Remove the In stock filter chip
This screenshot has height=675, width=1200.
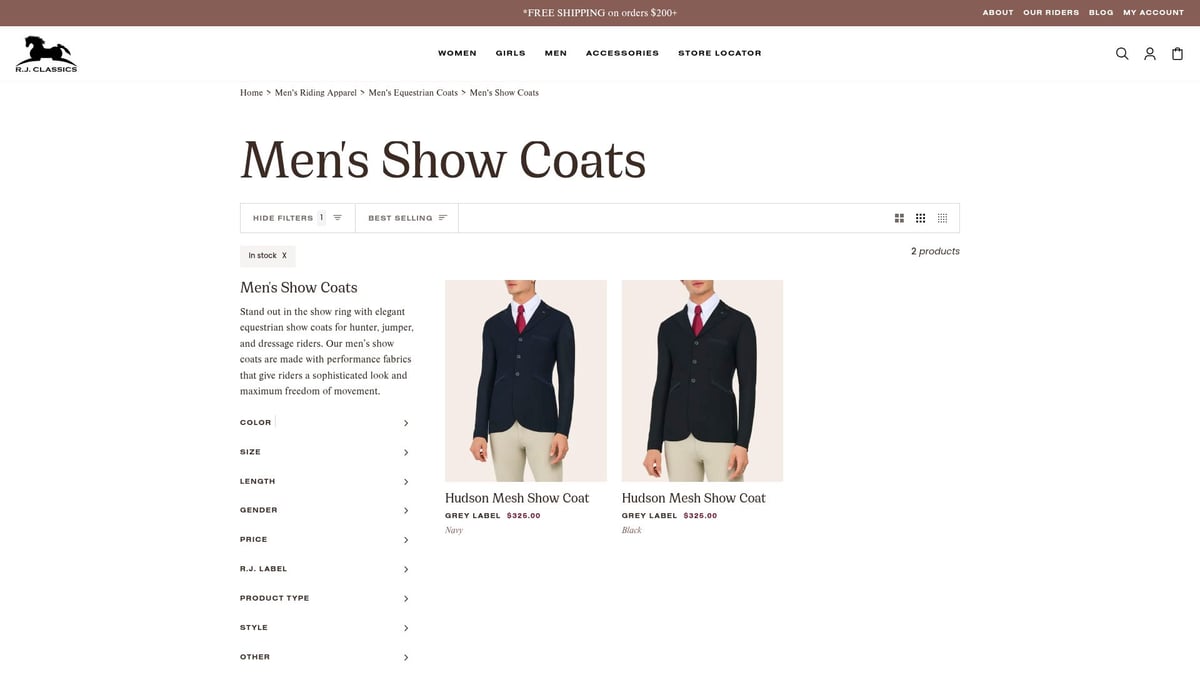click(x=284, y=255)
